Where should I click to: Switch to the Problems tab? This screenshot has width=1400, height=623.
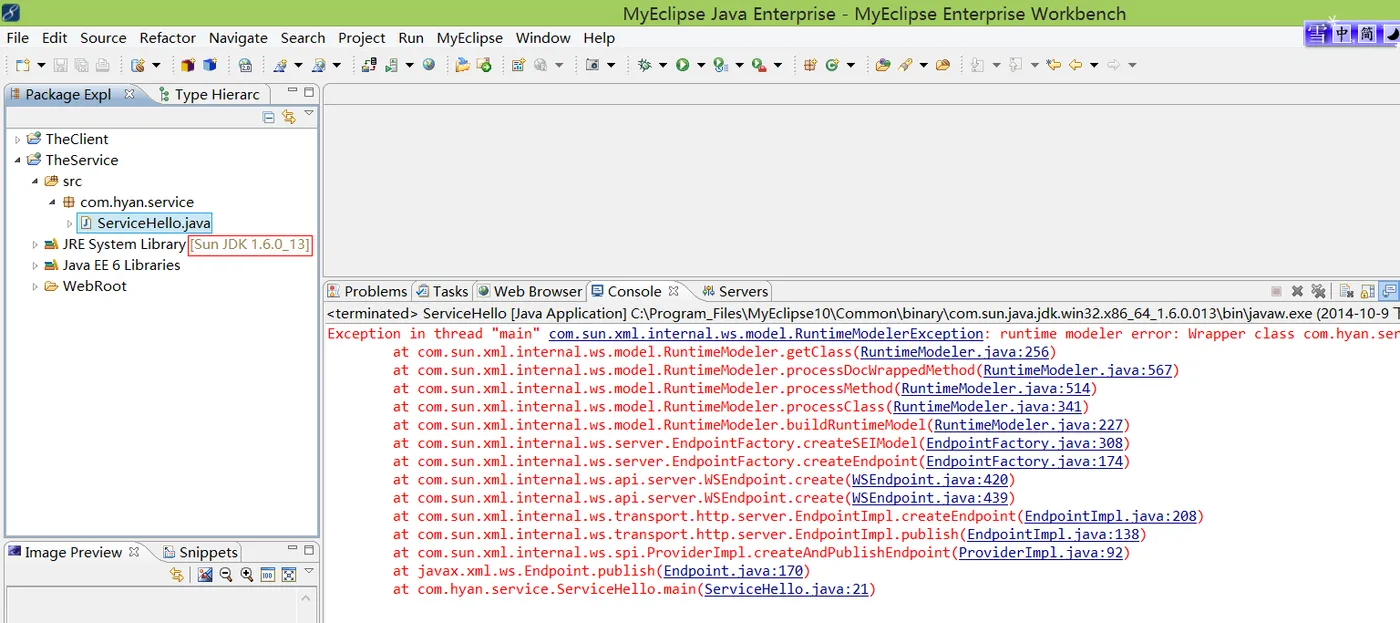[x=367, y=291]
